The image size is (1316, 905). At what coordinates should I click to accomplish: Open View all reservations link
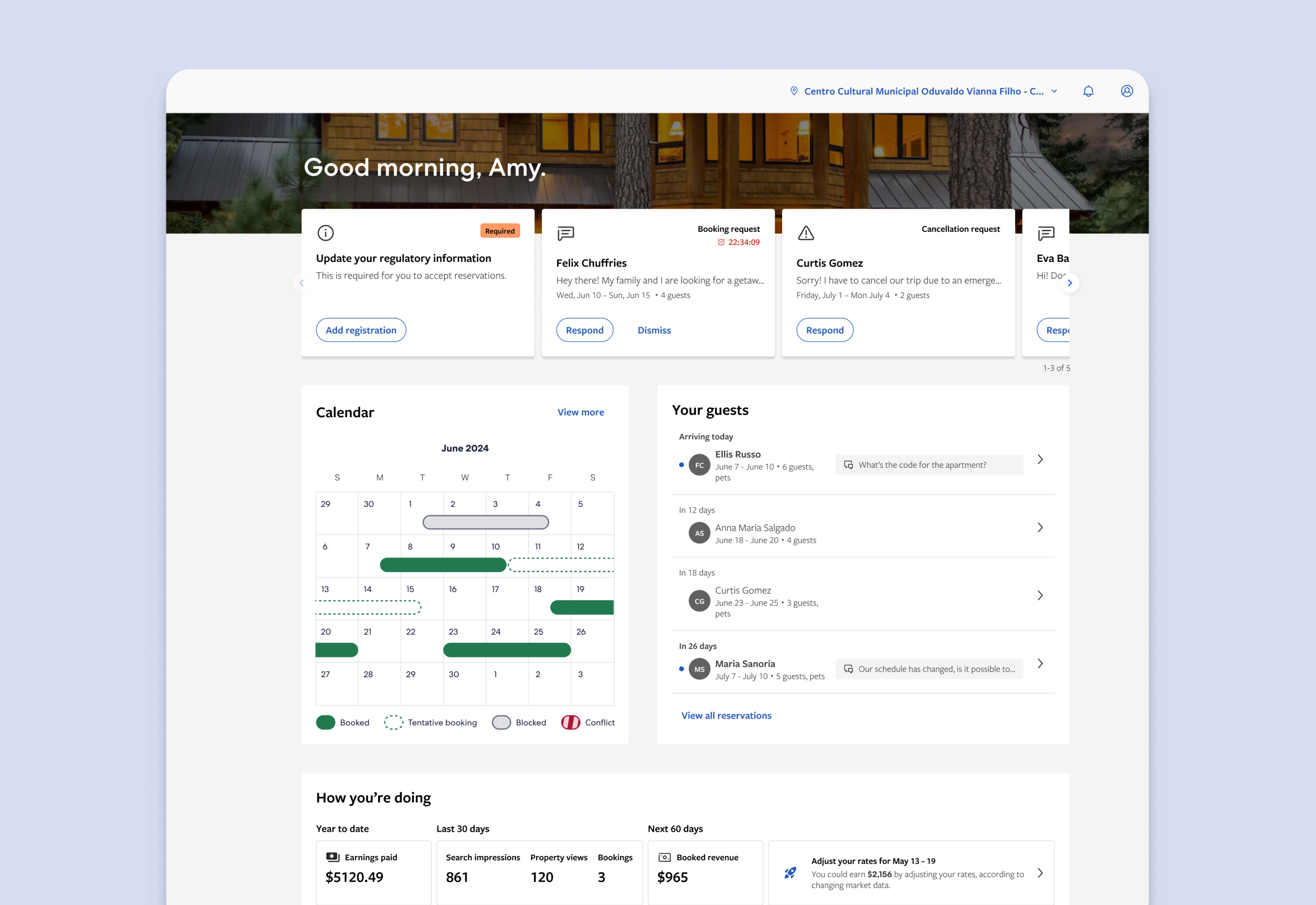[726, 715]
